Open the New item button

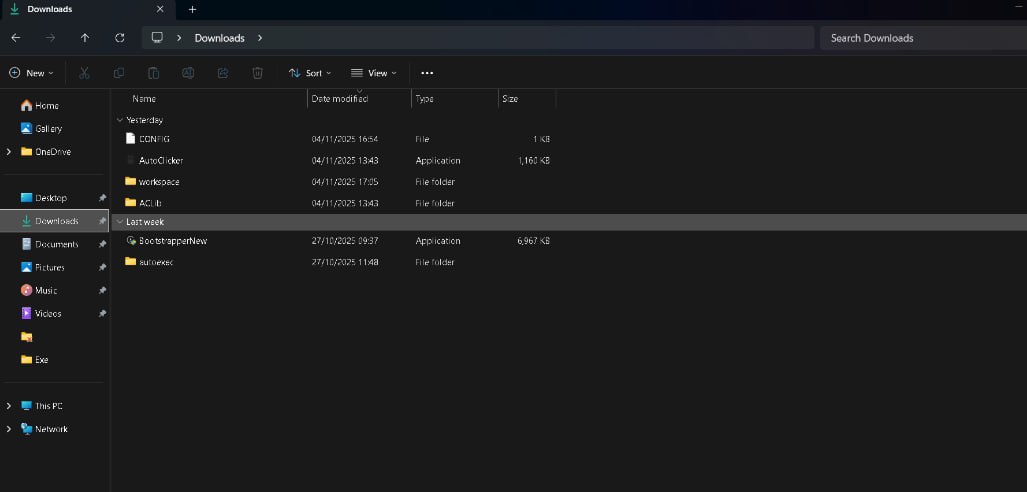pyautogui.click(x=31, y=73)
